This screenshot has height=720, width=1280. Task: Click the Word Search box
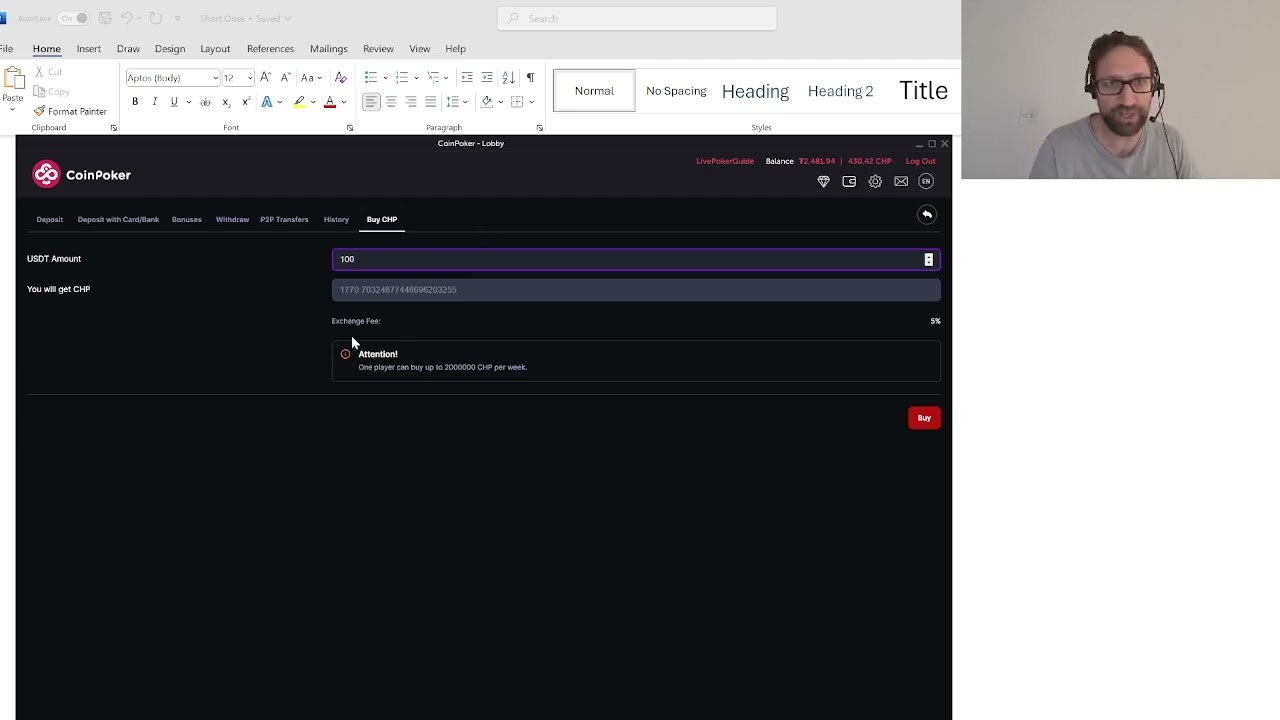pyautogui.click(x=637, y=18)
